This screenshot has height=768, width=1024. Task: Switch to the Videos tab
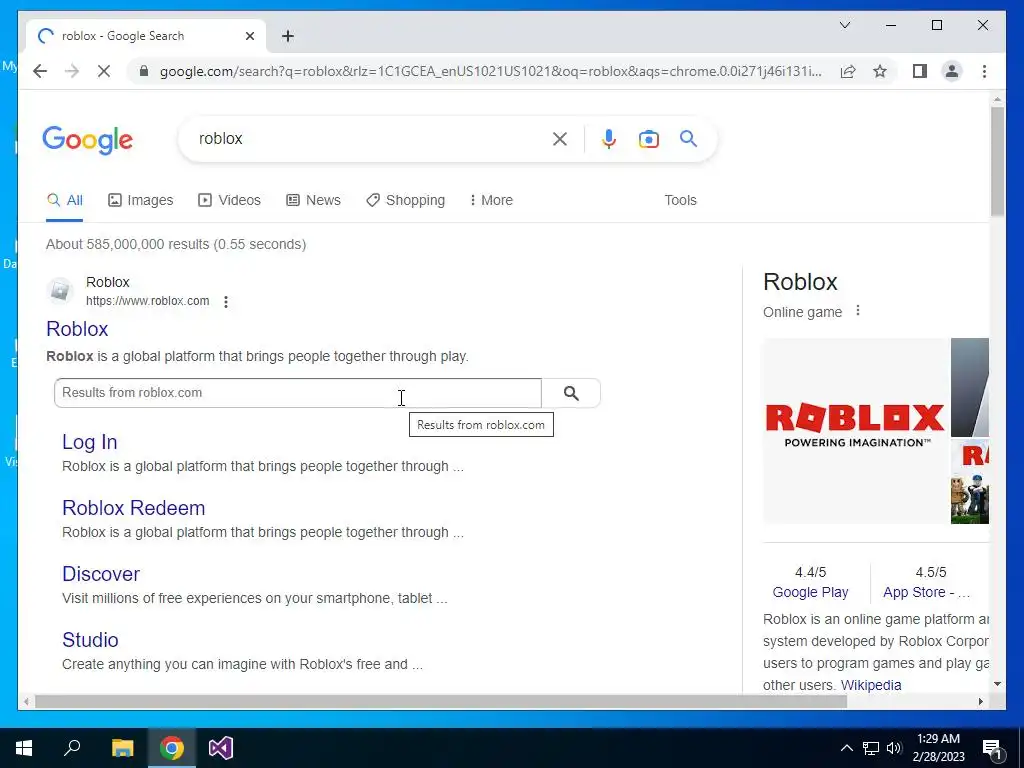229,200
